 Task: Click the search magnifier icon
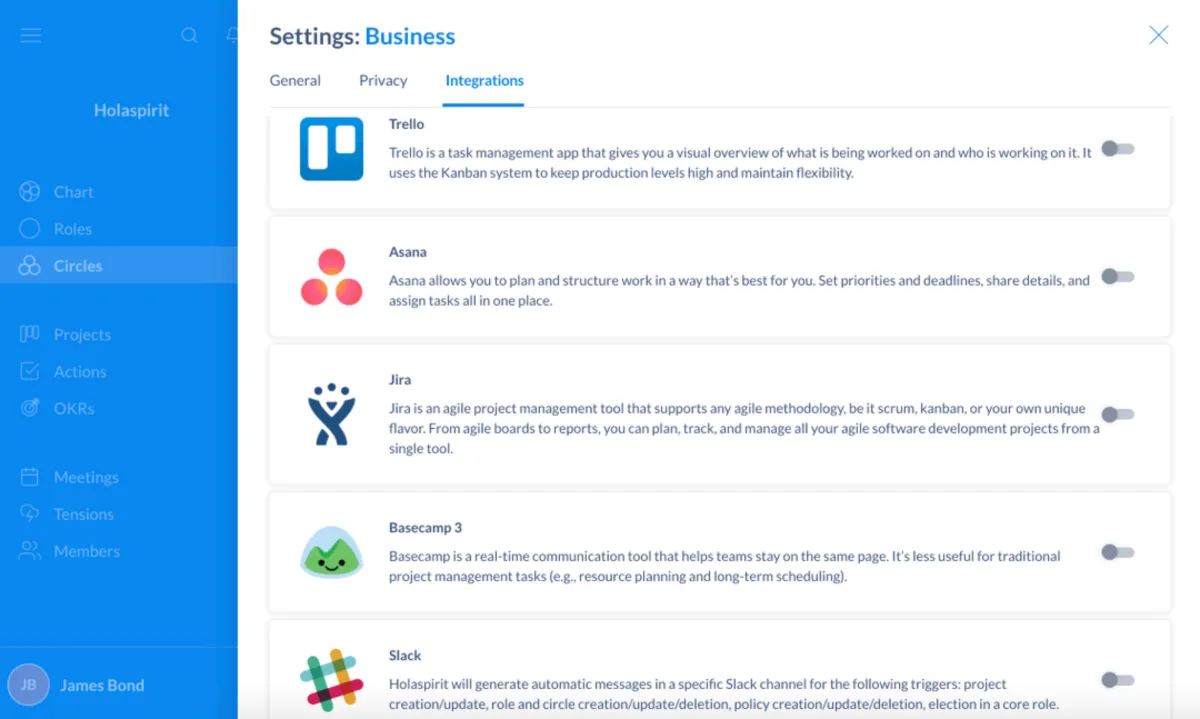point(189,35)
